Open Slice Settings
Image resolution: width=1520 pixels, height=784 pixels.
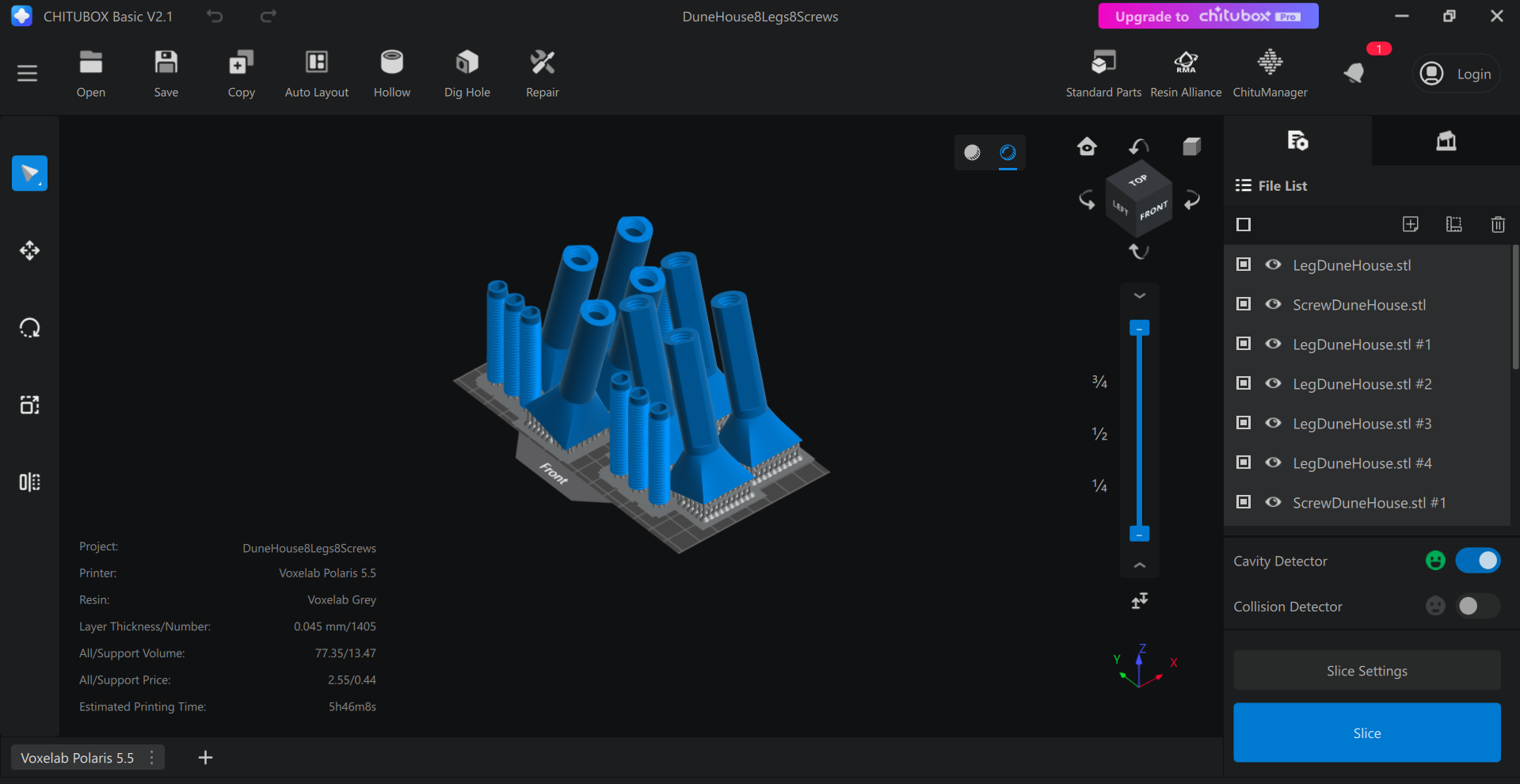(1367, 671)
